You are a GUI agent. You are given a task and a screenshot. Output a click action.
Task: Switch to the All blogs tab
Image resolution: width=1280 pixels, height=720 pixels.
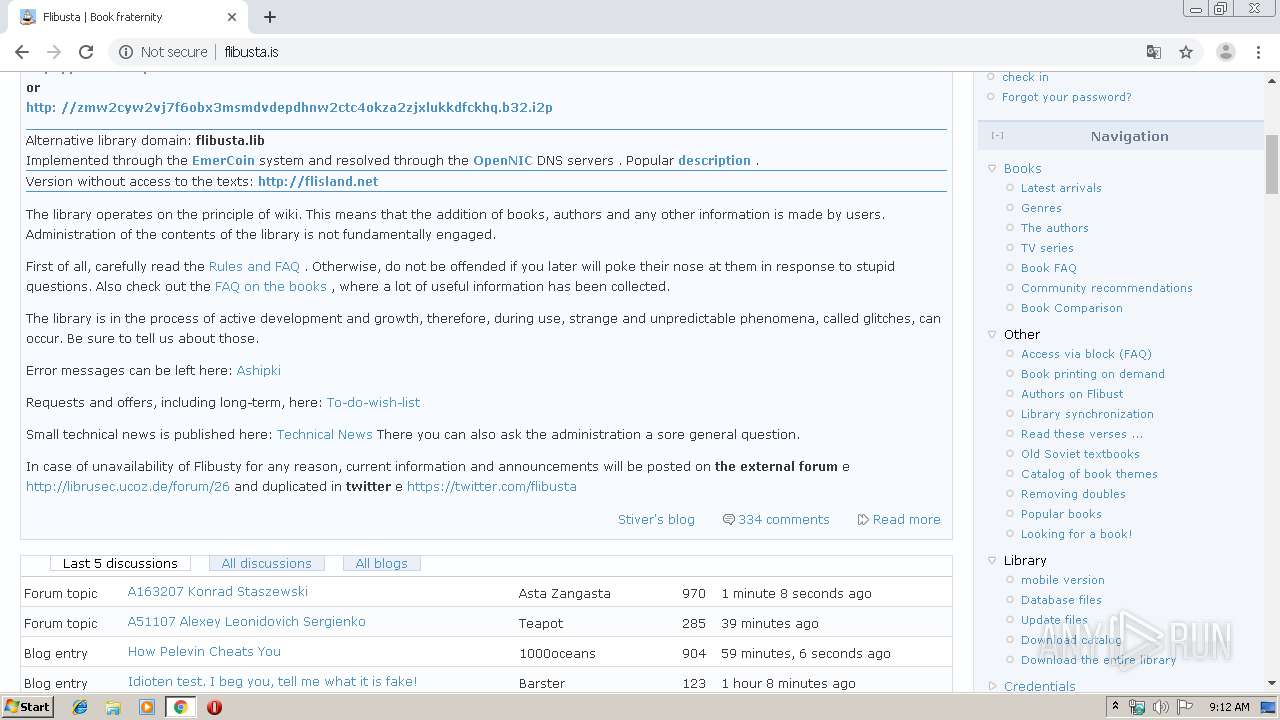(x=382, y=564)
